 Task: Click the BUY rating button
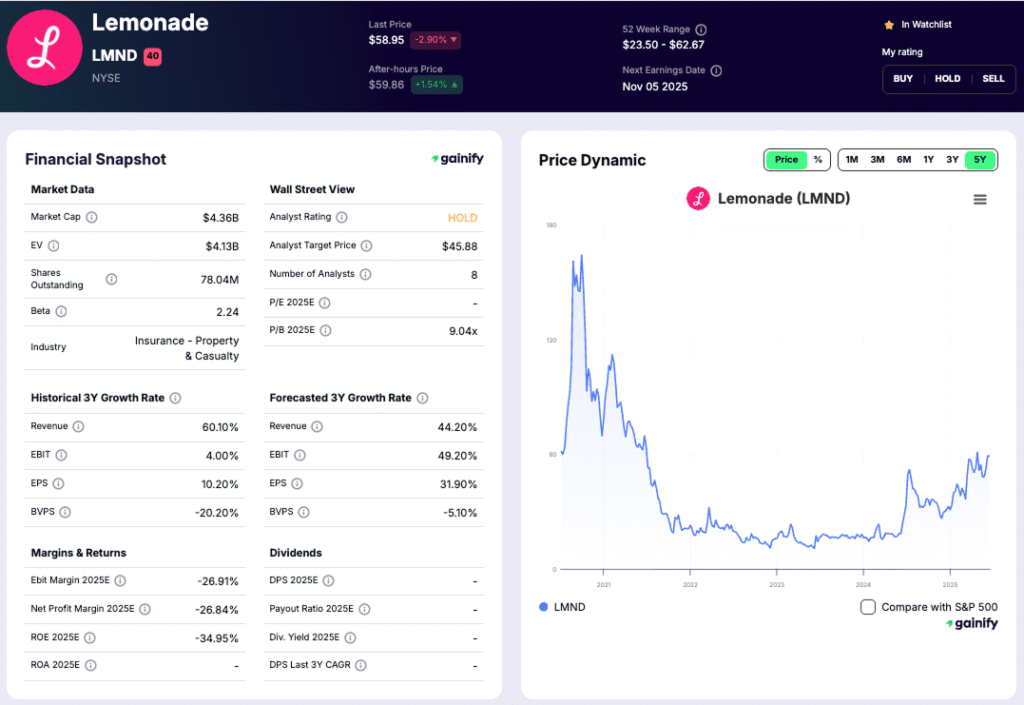coord(903,78)
